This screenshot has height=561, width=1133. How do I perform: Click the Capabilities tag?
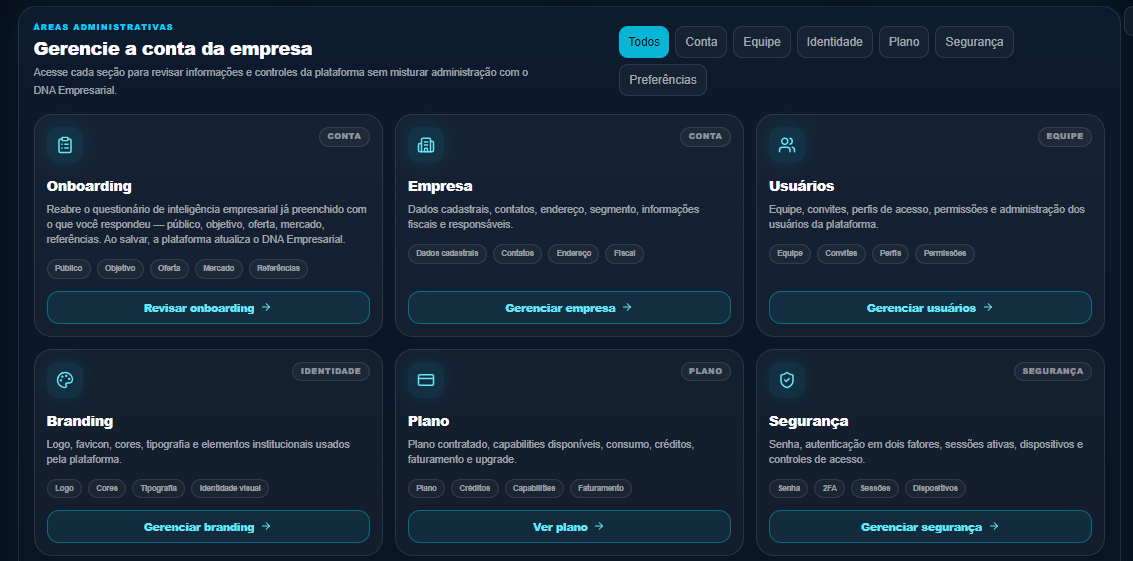534,488
